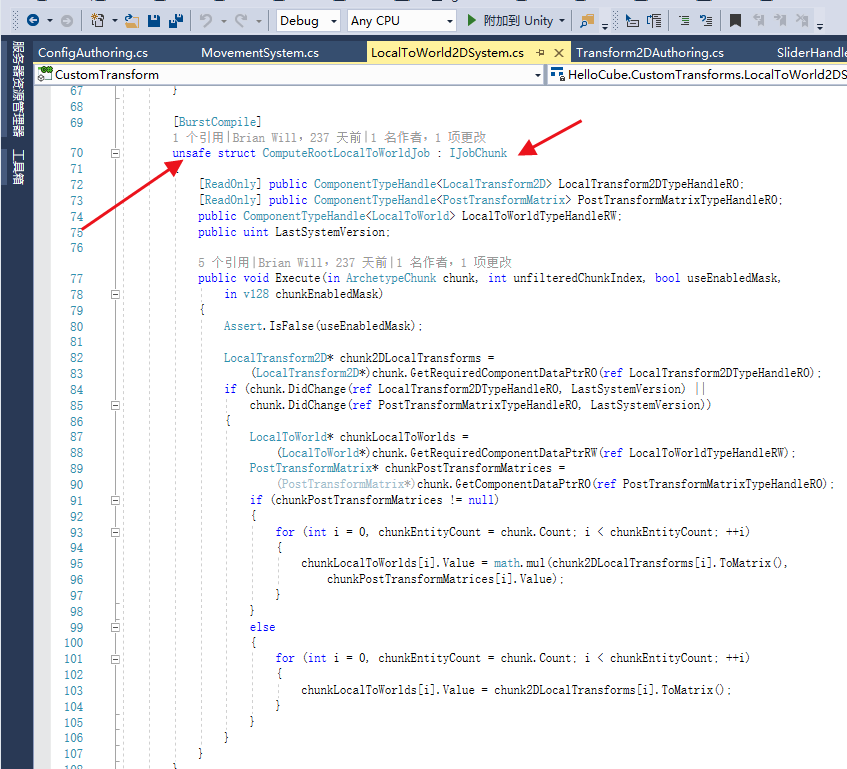The image size is (847, 769).
Task: Click the Undo icon
Action: pos(206,21)
